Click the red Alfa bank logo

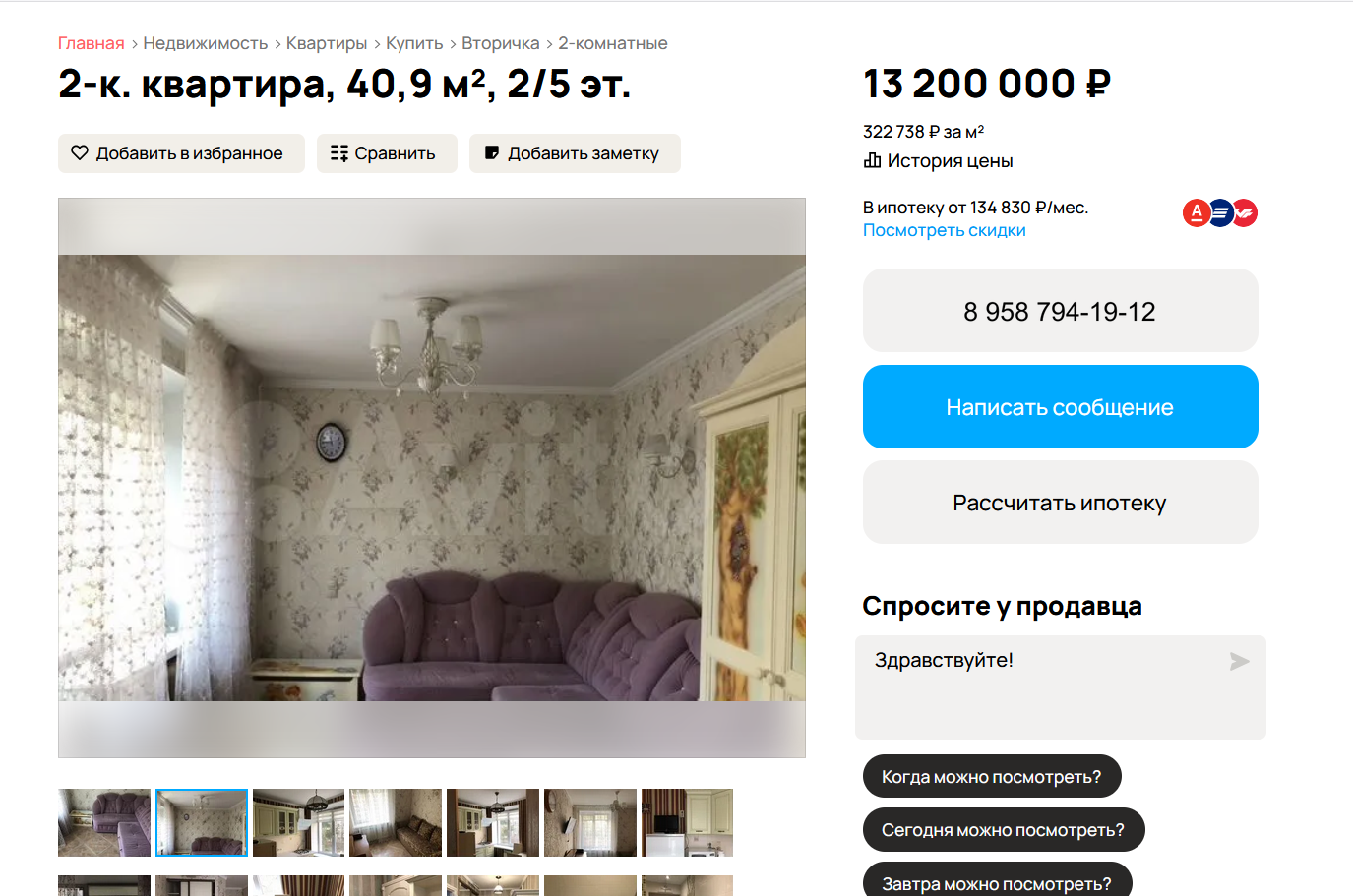coord(1197,212)
